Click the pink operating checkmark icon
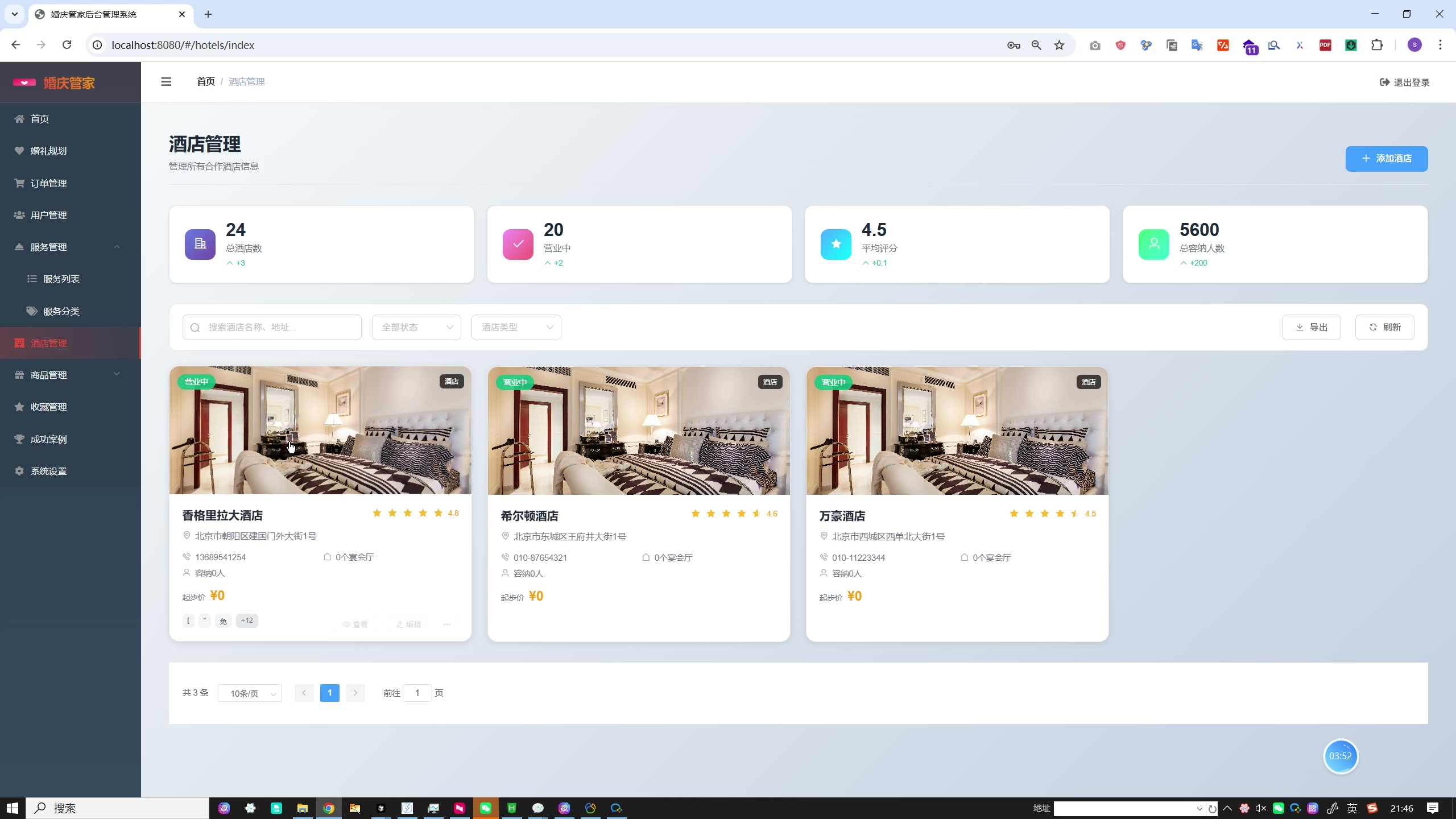Screen dimensions: 1456x819 (x=518, y=244)
